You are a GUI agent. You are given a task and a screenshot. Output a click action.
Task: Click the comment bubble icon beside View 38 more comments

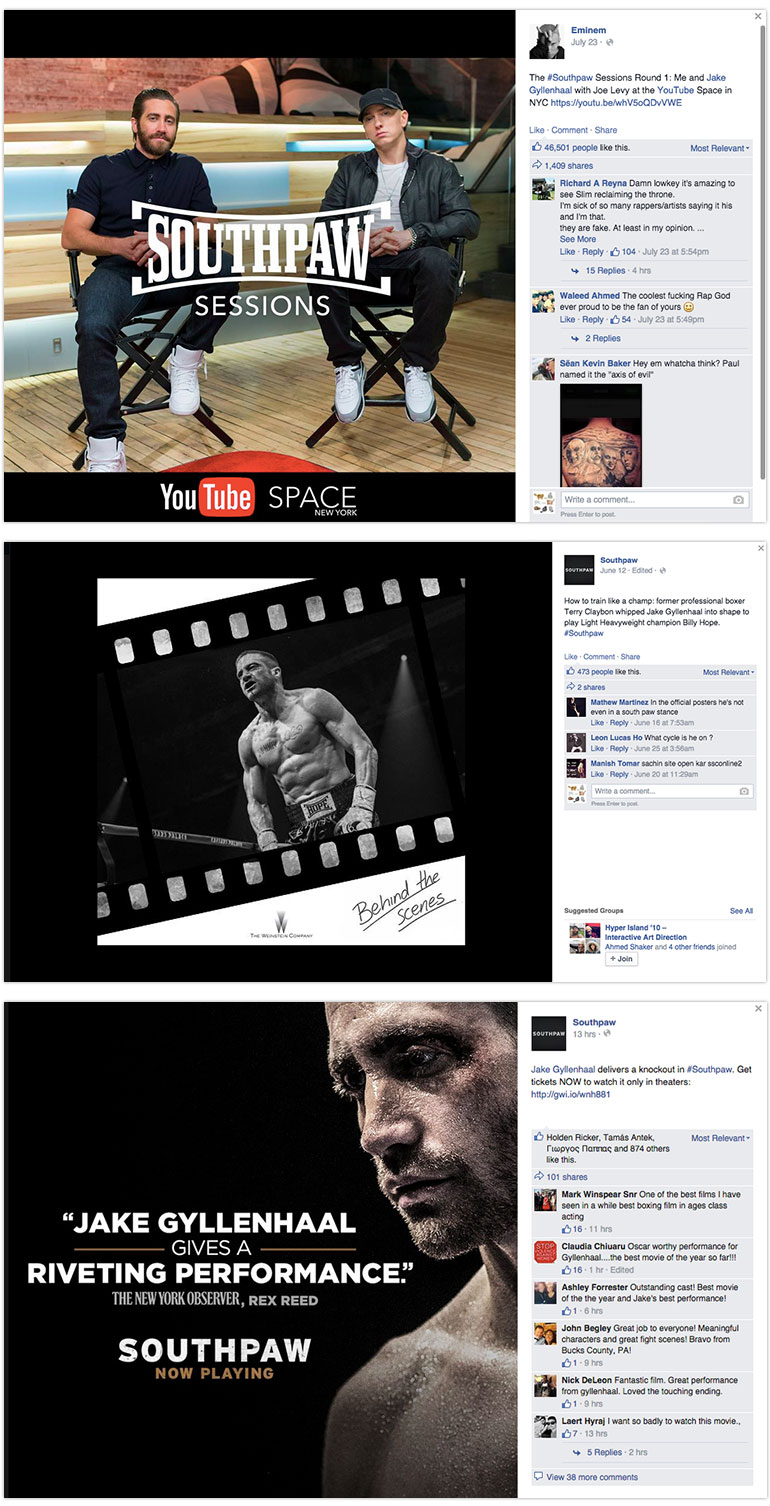[539, 1476]
